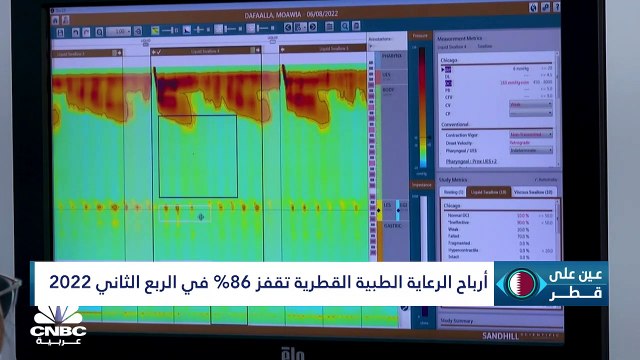Open the 100 zoom level dropdown
640x360 pixels.
click(118, 31)
